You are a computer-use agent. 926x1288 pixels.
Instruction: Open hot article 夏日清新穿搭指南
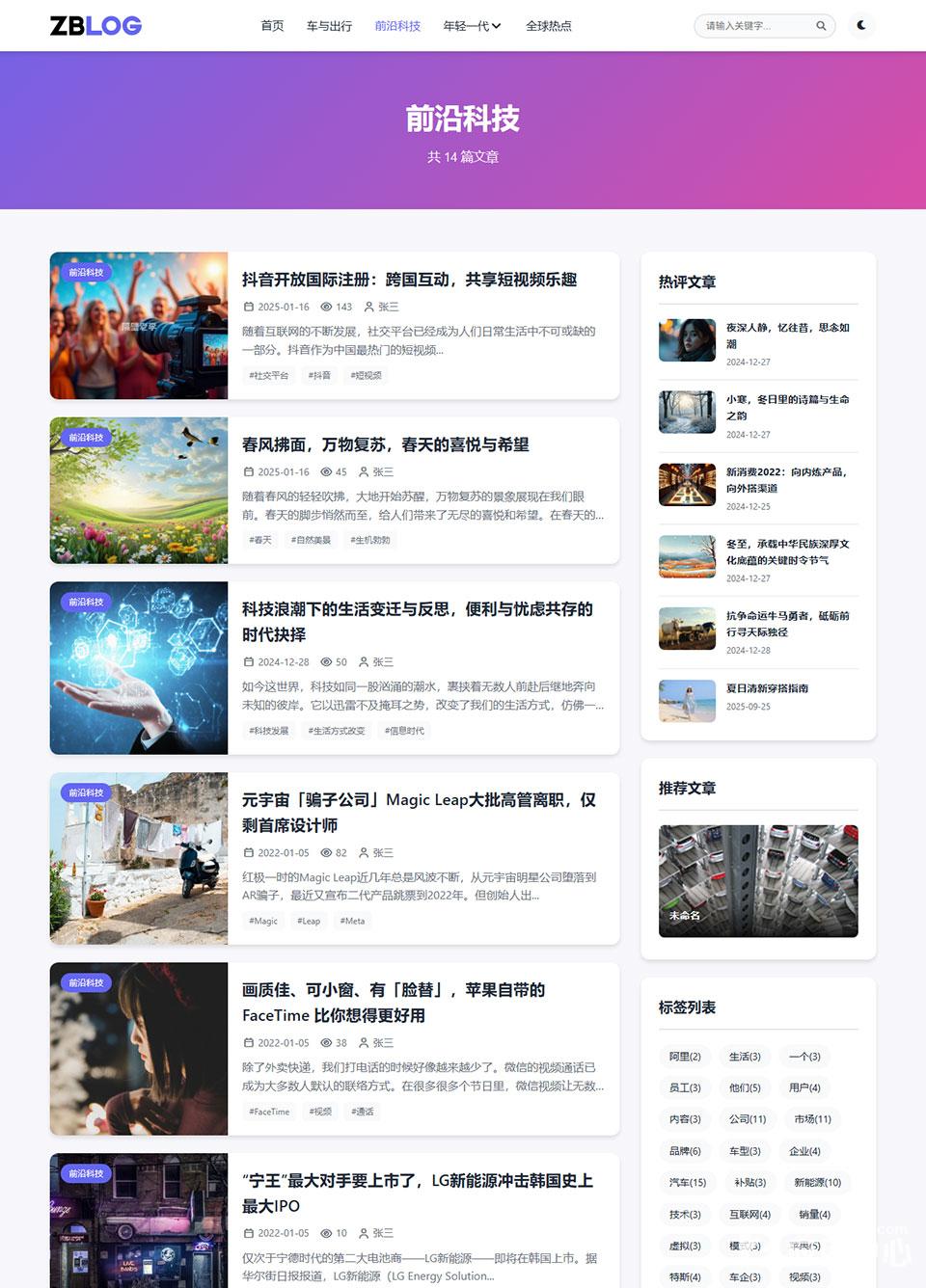[767, 688]
